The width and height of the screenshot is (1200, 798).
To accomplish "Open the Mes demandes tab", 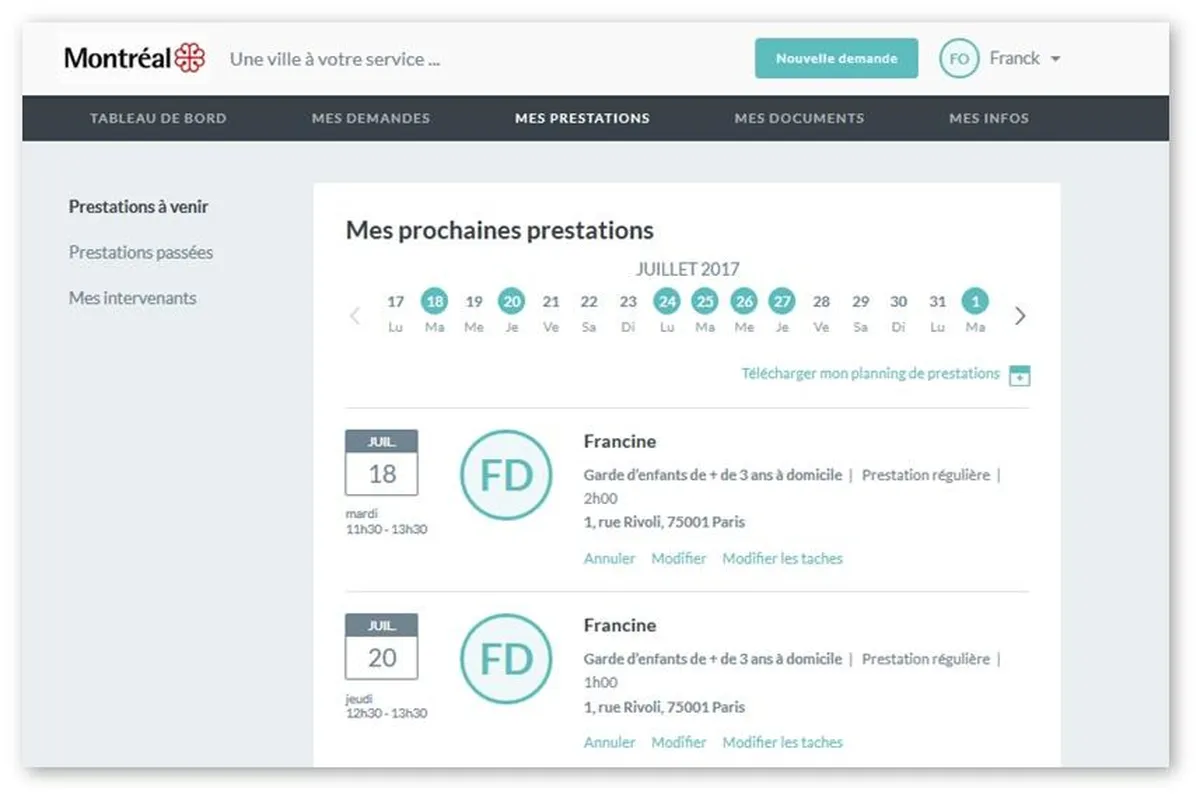I will (x=371, y=118).
